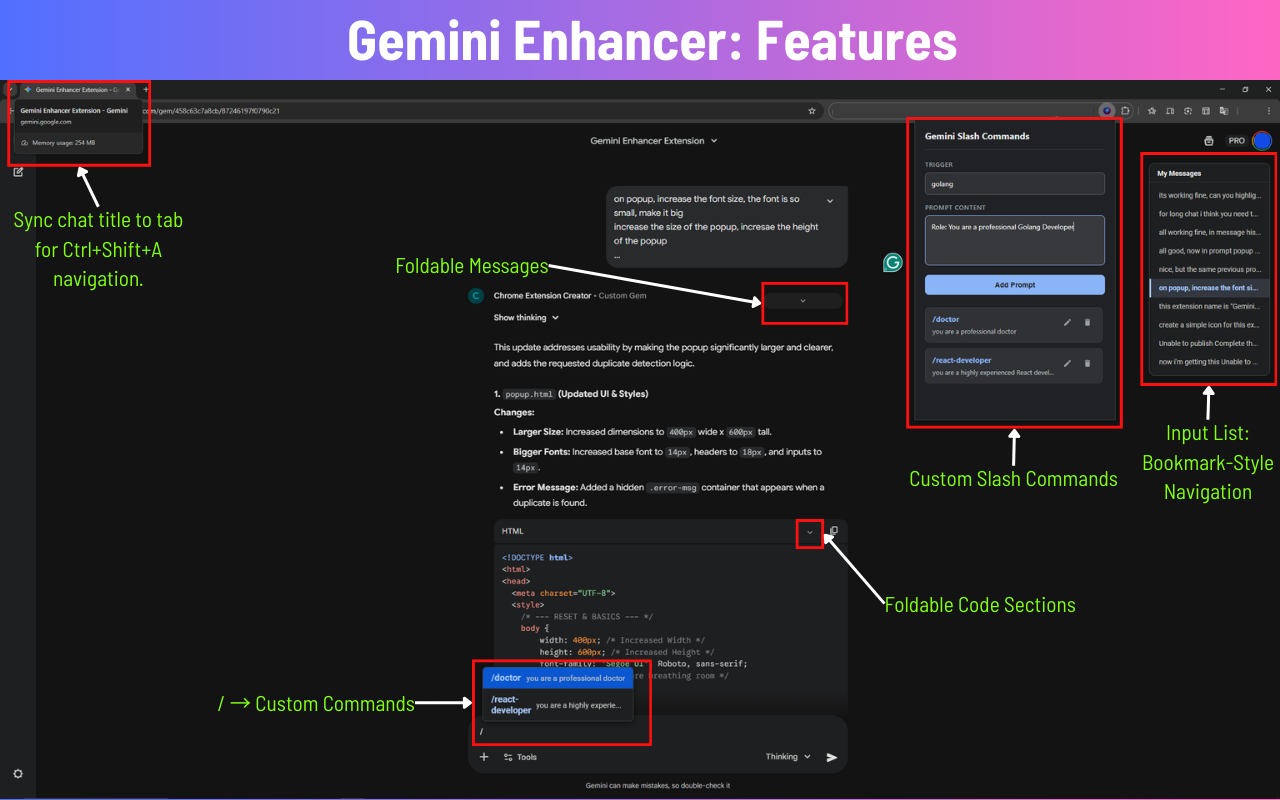Collapse the user message about popup font size
1280x800 pixels.
pyautogui.click(x=830, y=201)
